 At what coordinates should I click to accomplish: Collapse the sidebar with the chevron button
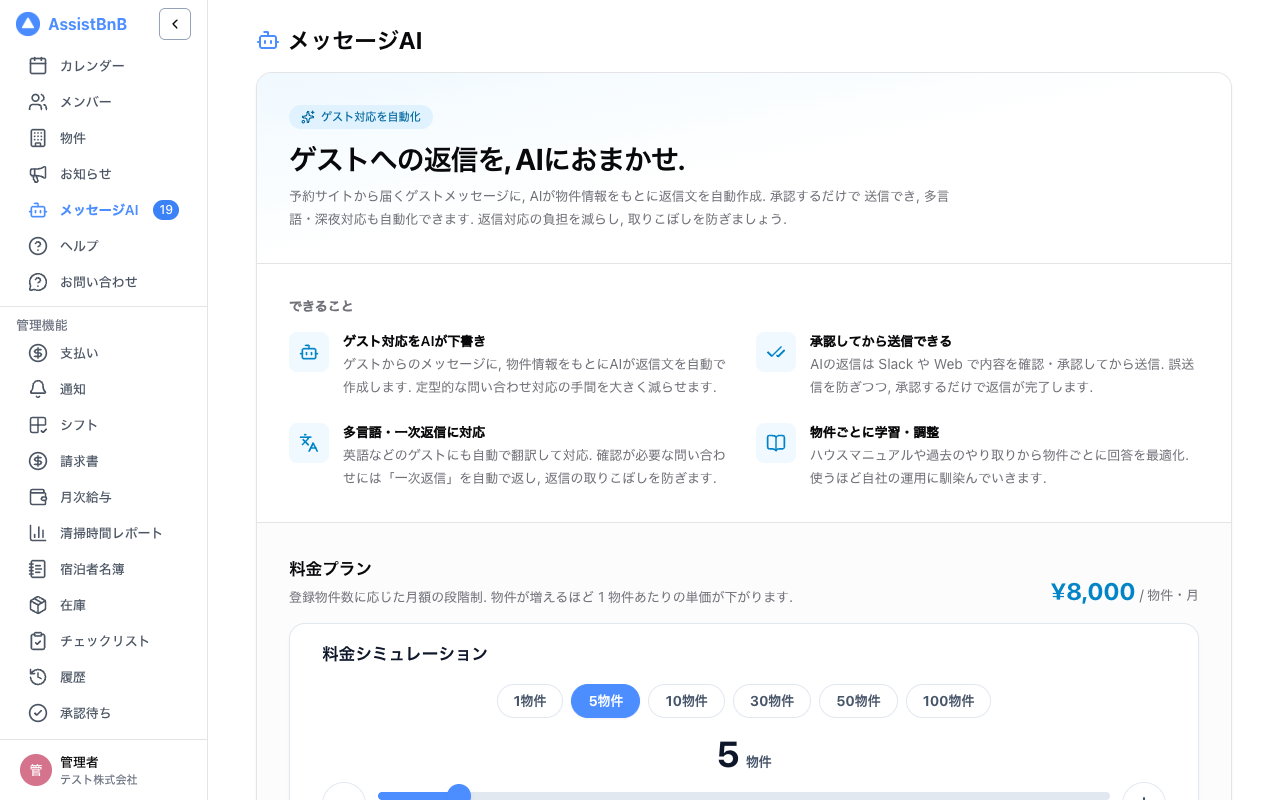(175, 24)
